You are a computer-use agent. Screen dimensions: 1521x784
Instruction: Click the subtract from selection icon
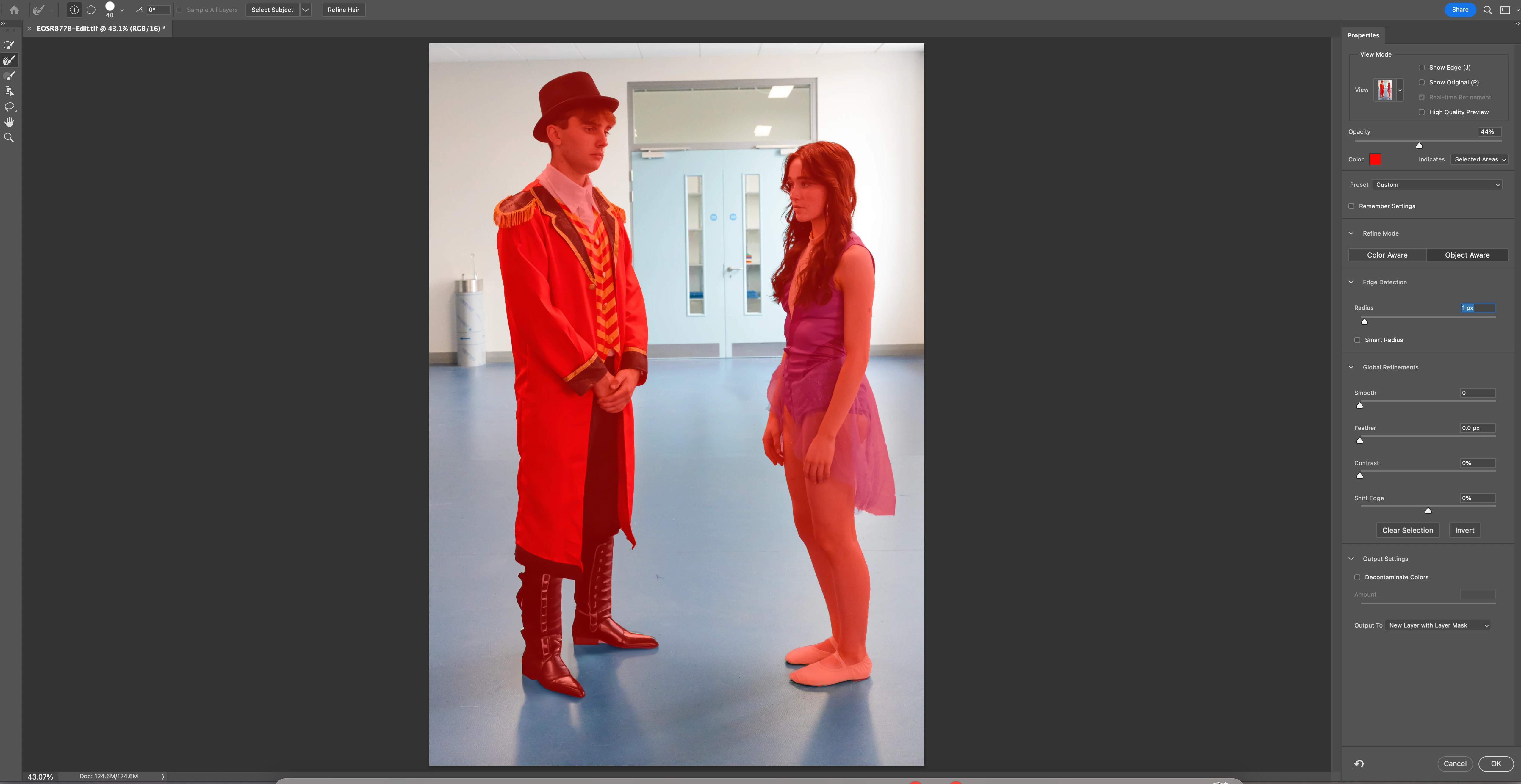91,10
